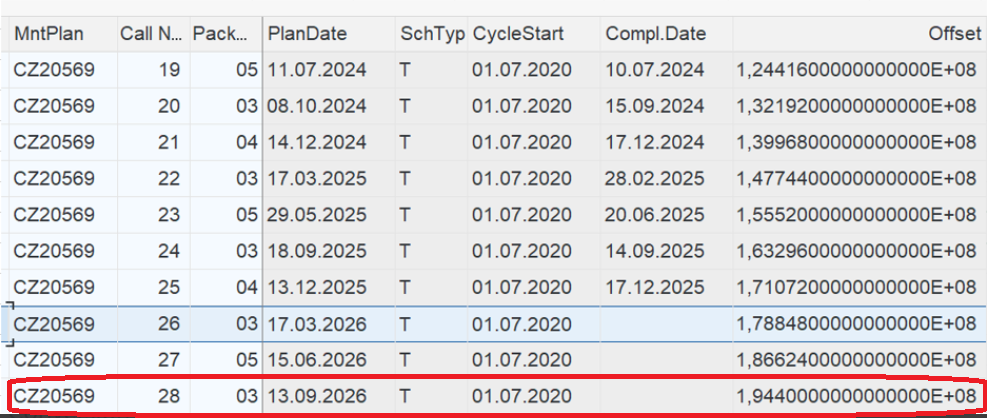Click the PlanDate cell 17.03.2025
The width and height of the screenshot is (987, 418).
317,178
